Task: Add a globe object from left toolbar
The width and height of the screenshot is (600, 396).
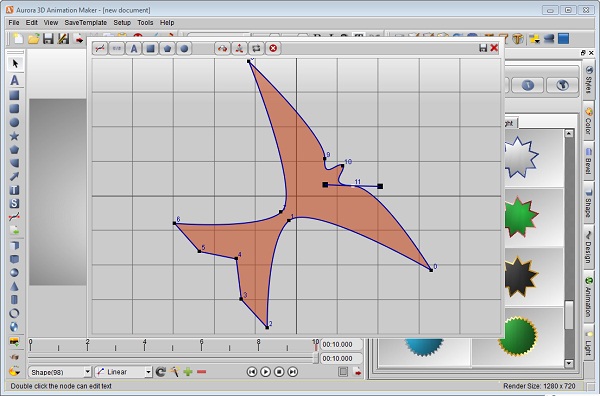Action: click(14, 327)
